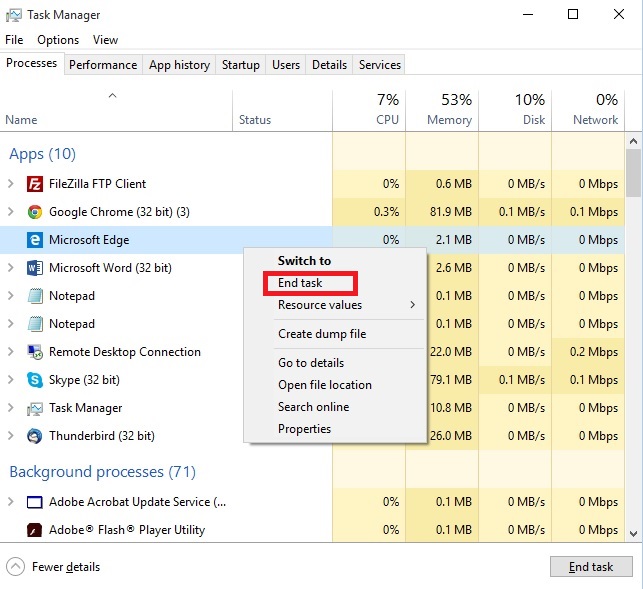Screen dimensions: 643x589
Task: Sort by the Status column header
Action: point(283,111)
